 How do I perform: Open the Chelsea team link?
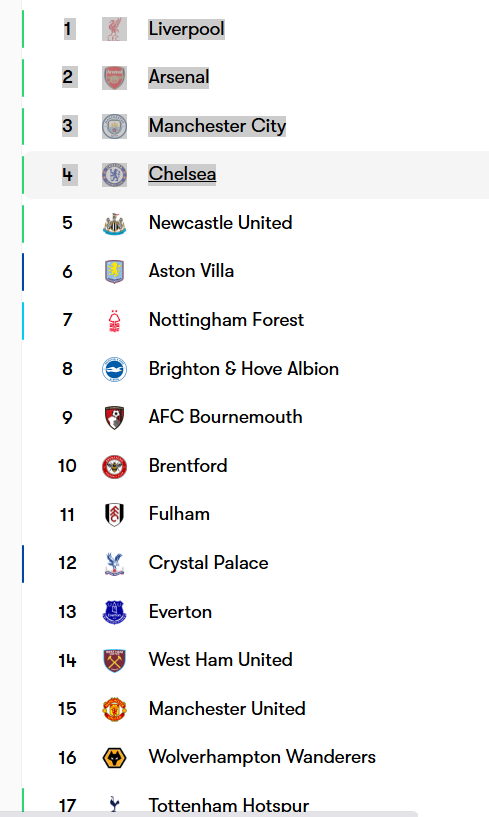pos(182,174)
